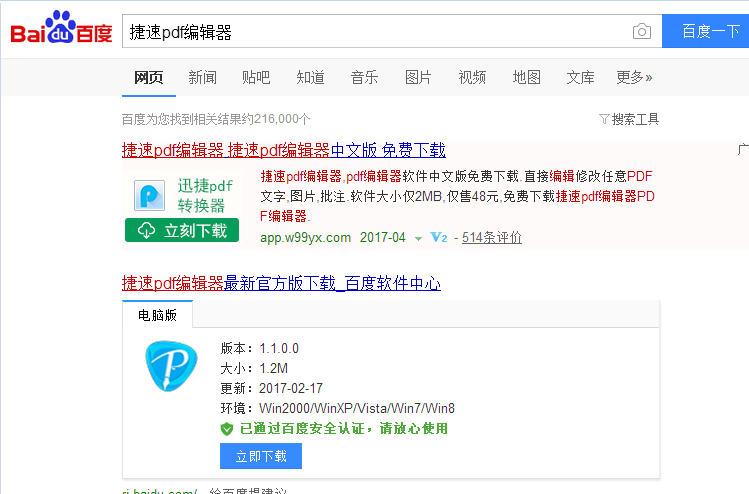This screenshot has width=749, height=494.
Task: Go to the 地图 tab
Action: pyautogui.click(x=527, y=77)
